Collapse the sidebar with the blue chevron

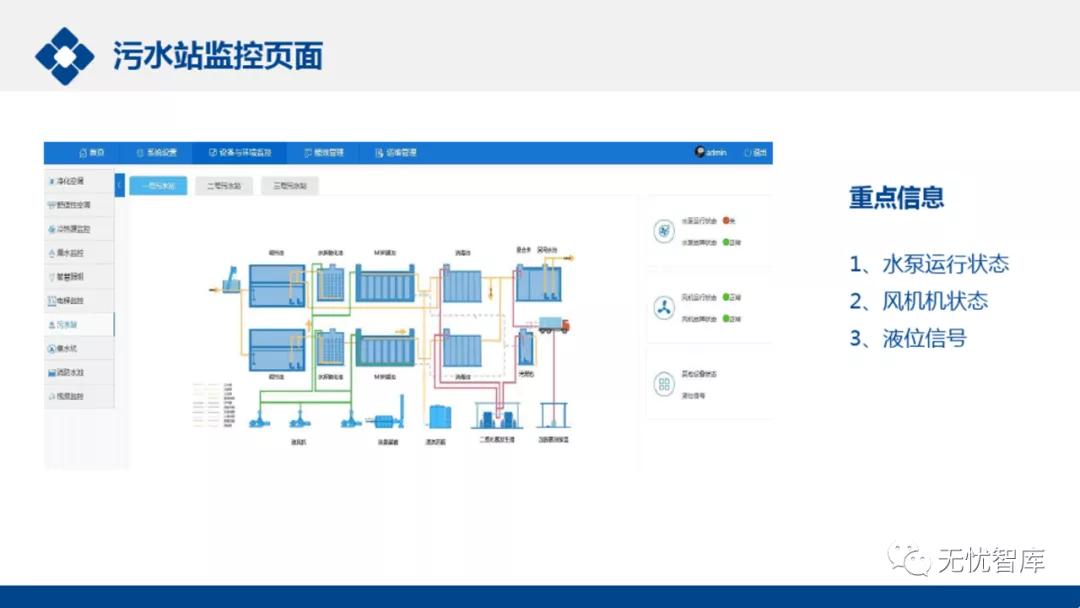(x=120, y=186)
